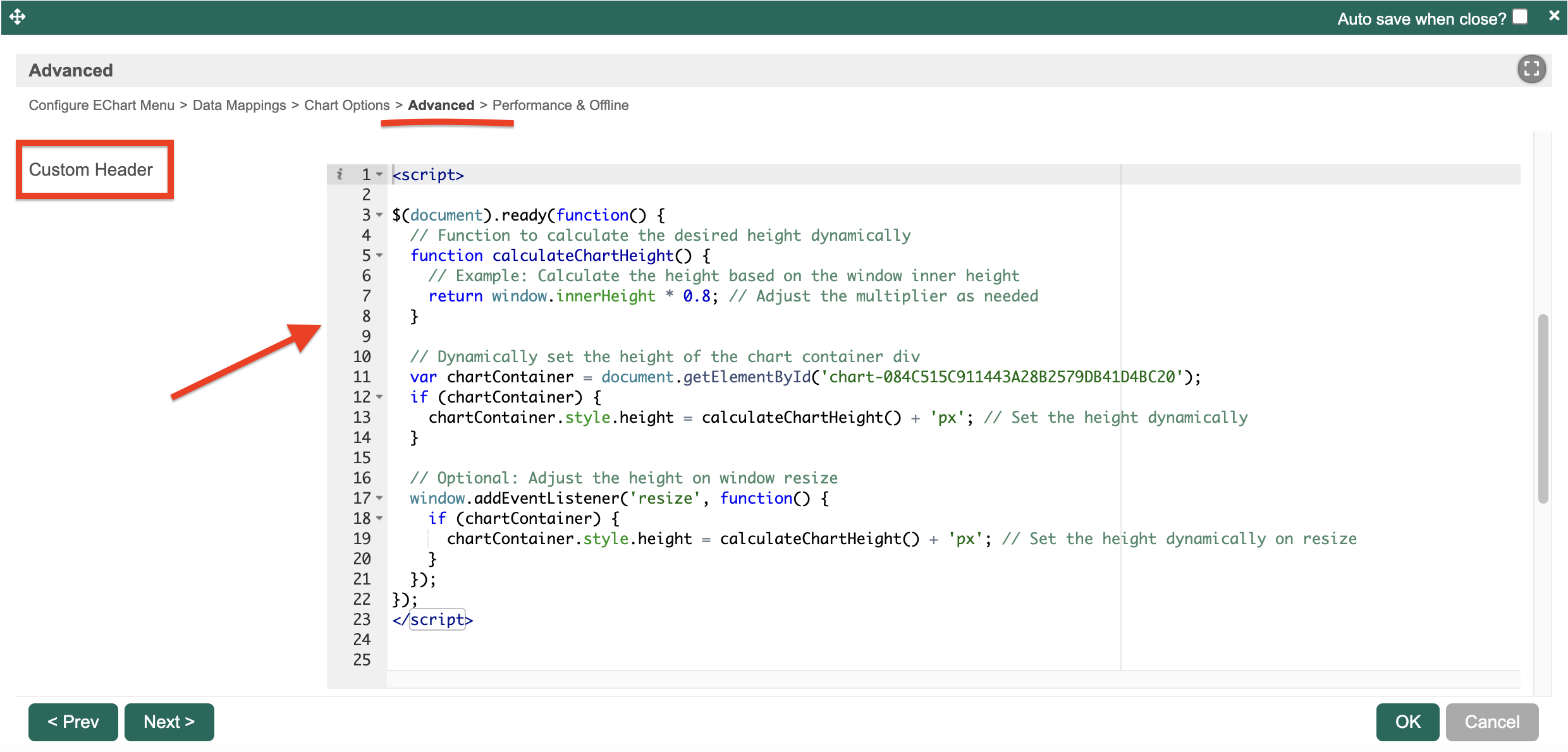Fold calculateChartHeight function at line 5
This screenshot has width=1568, height=752.
click(x=379, y=255)
